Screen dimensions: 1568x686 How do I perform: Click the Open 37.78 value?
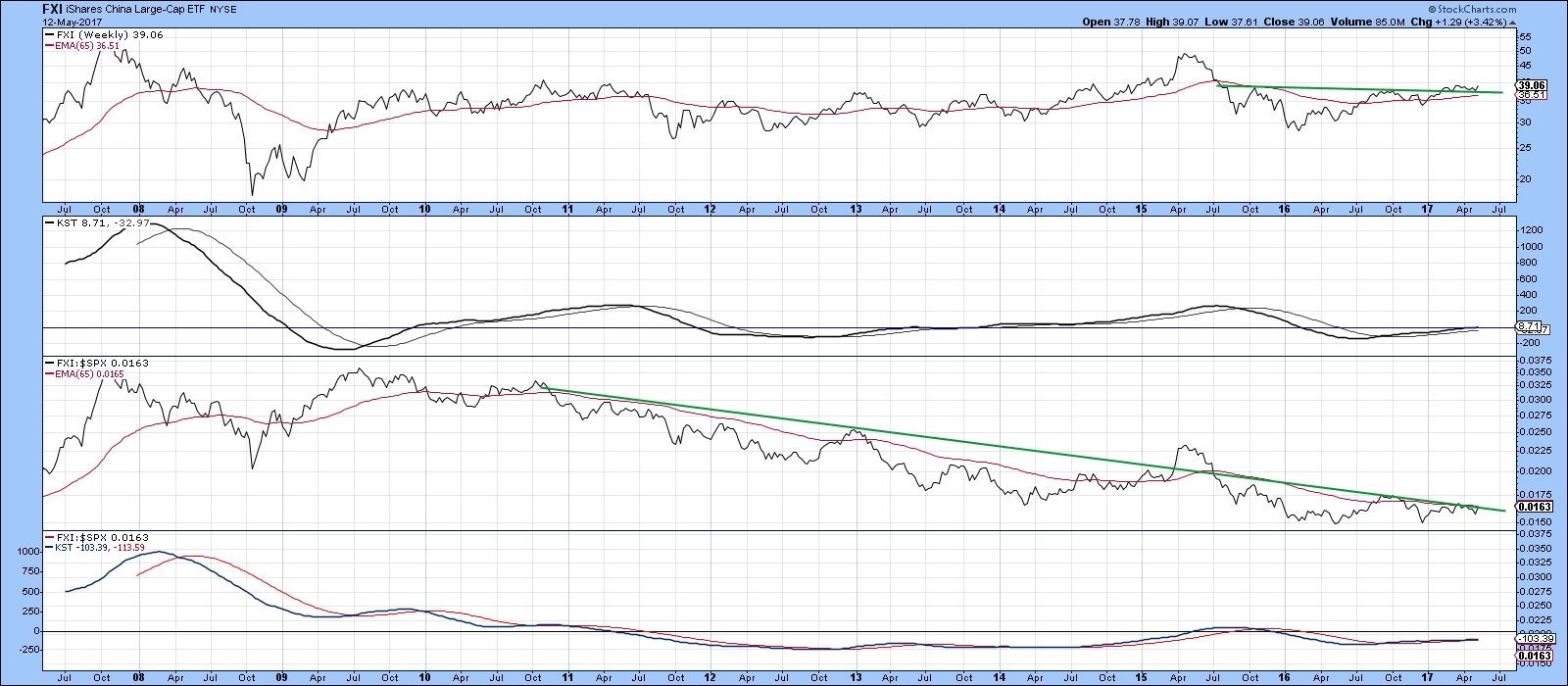pos(1112,22)
